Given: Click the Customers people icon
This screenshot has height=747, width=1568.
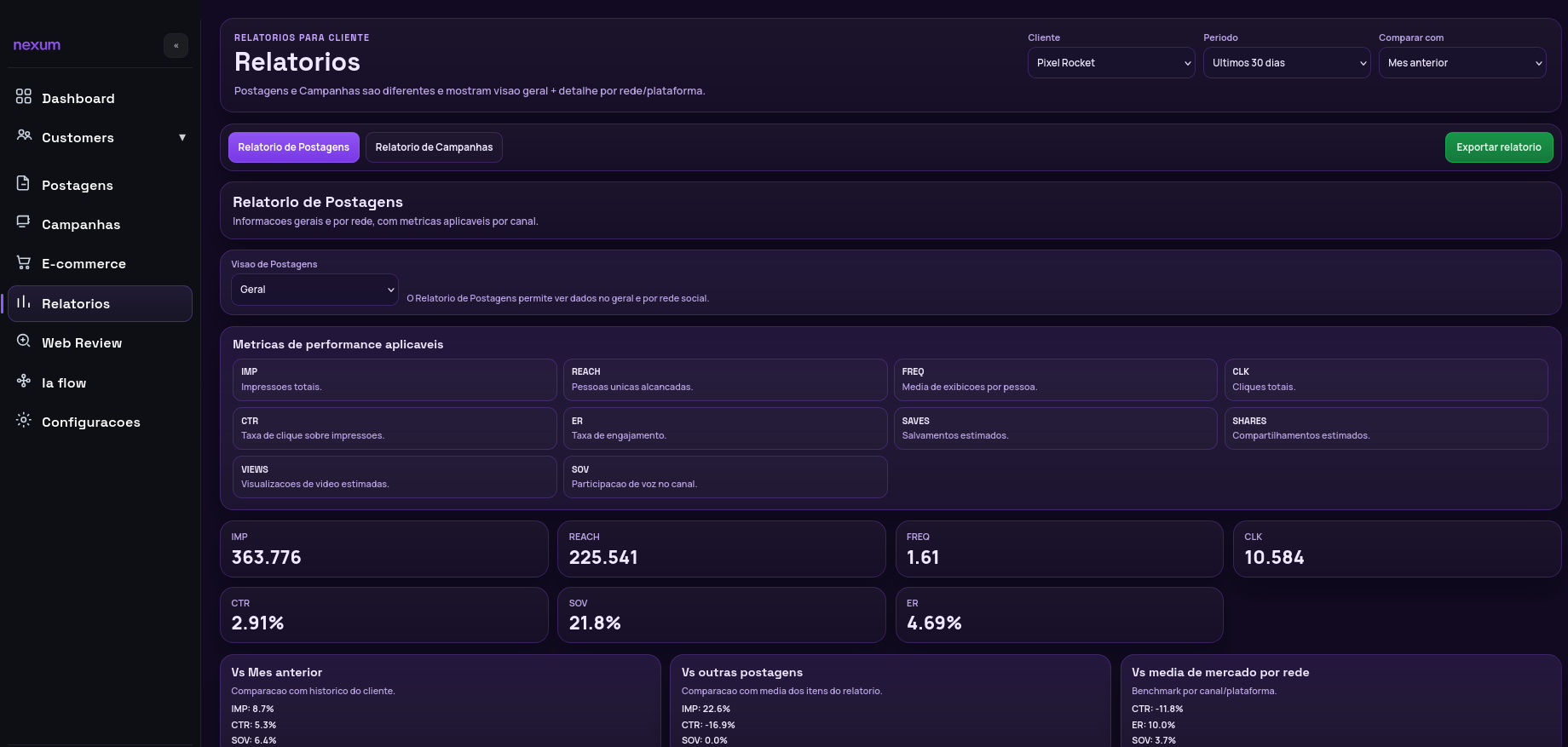Looking at the screenshot, I should point(24,135).
